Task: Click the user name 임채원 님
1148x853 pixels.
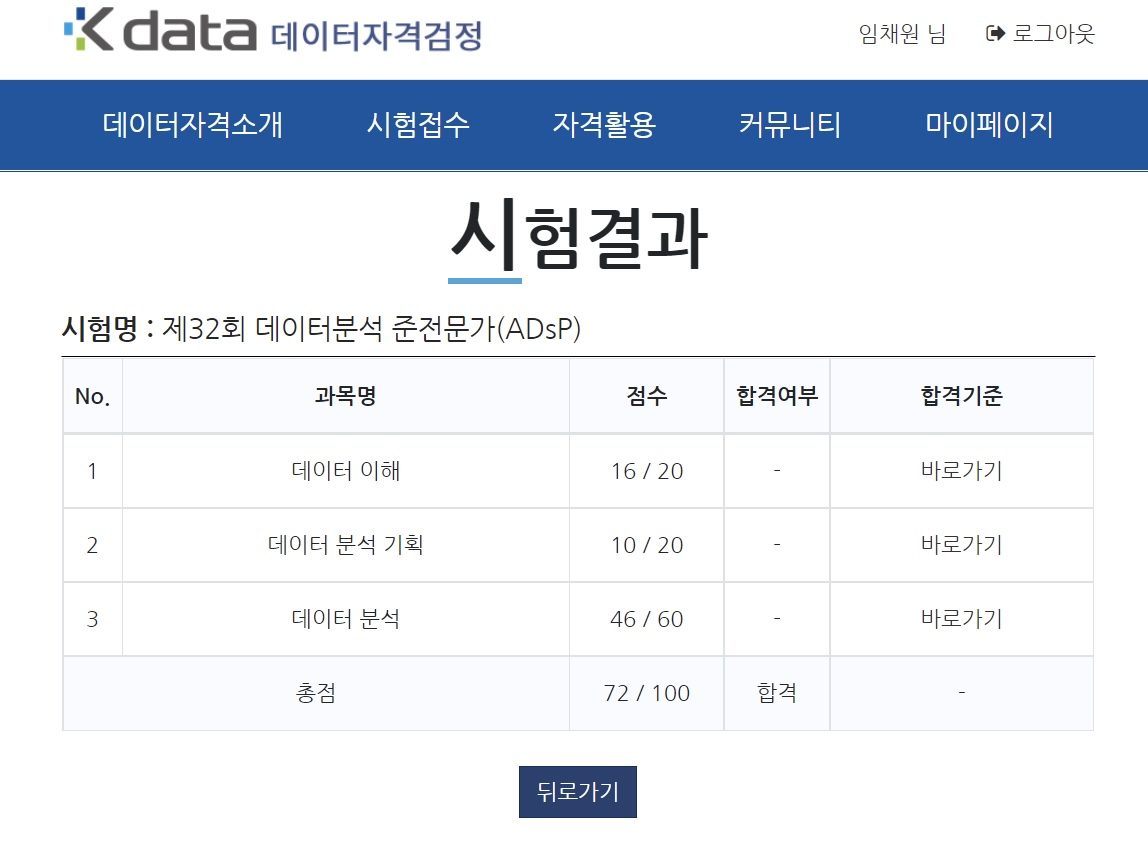Action: pyautogui.click(x=903, y=33)
